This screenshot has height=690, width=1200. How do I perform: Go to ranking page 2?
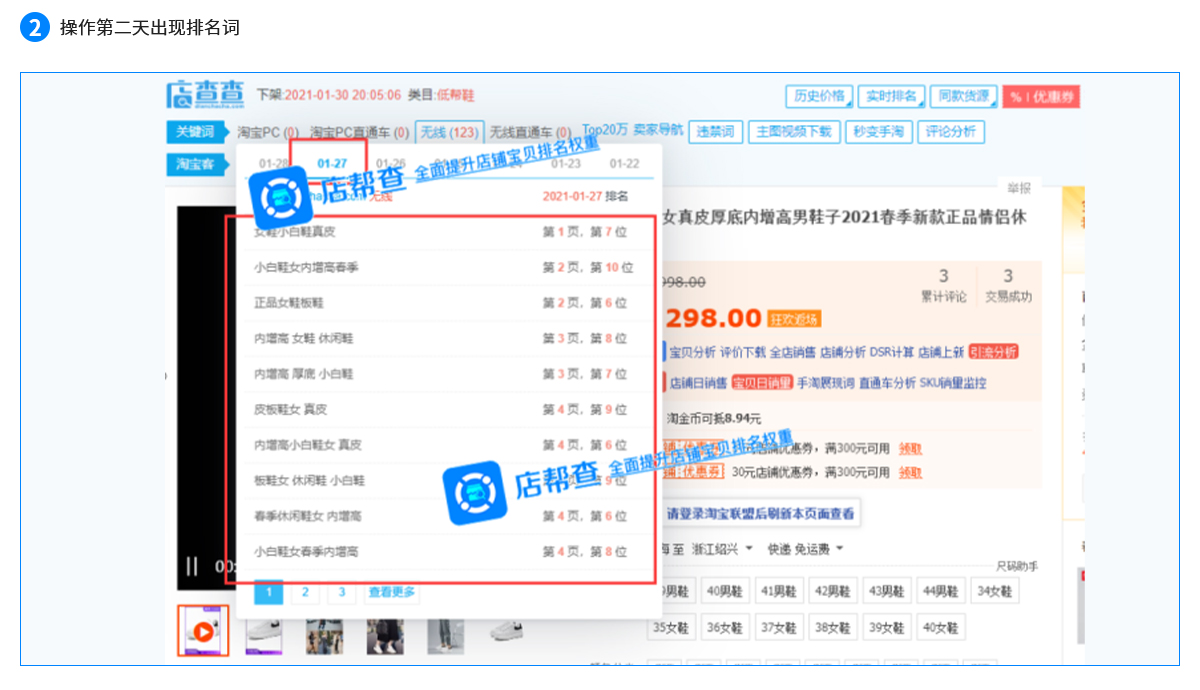(305, 592)
